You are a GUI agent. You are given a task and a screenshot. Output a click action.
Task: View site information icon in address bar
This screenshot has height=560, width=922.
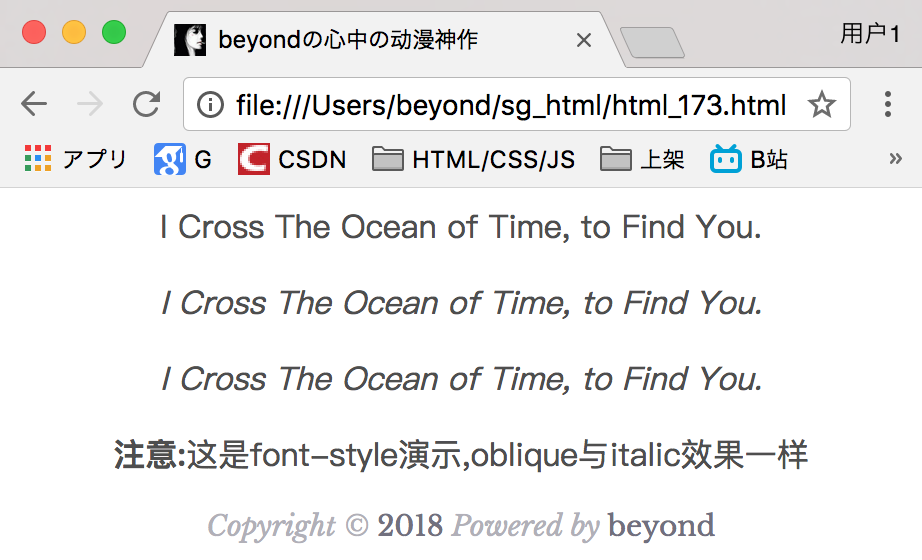[210, 104]
